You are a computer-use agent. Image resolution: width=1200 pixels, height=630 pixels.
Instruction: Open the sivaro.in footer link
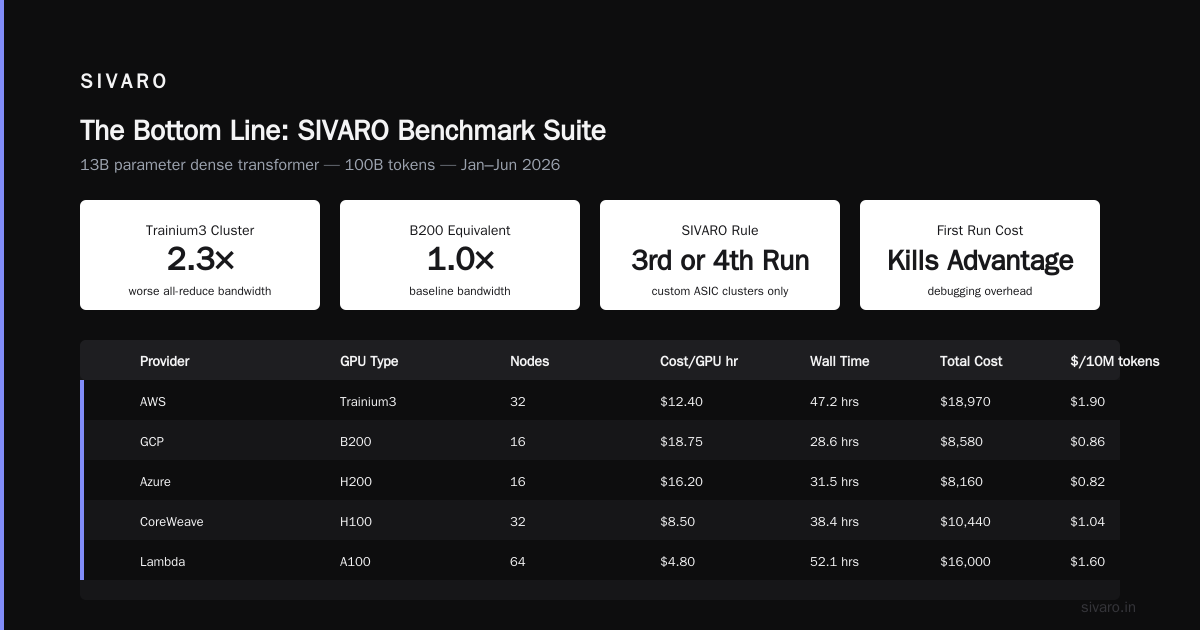click(x=1108, y=607)
